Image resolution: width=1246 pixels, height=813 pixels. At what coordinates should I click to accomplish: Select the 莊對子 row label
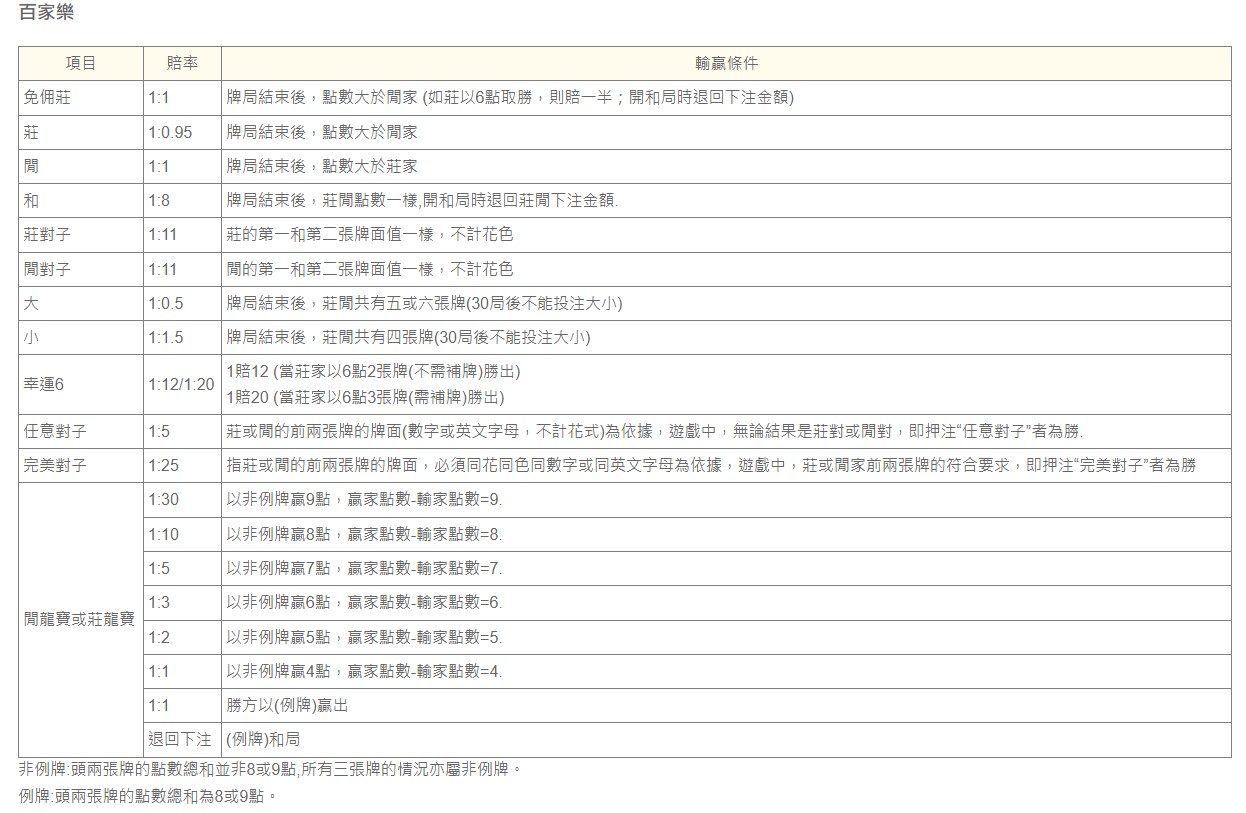click(x=48, y=234)
